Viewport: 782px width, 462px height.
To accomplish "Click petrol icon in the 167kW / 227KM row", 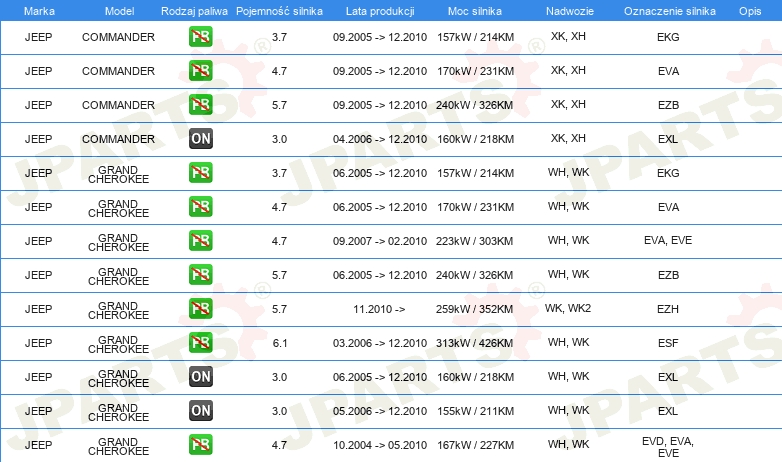I will coord(200,445).
